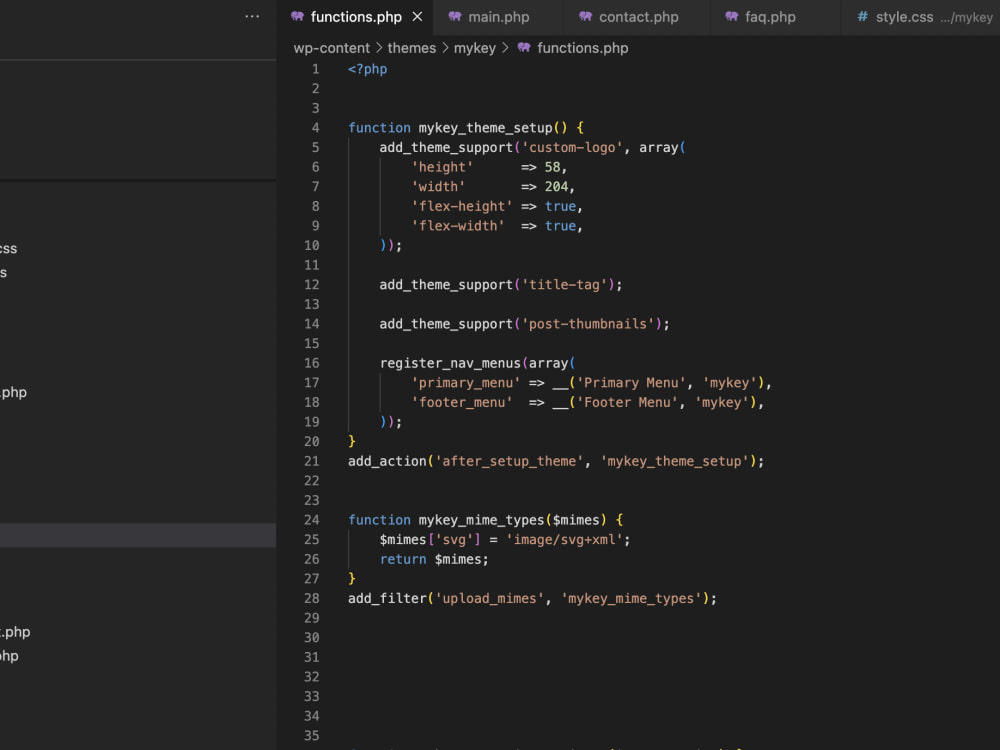Screen dimensions: 1000x750
Task: Click the 'mykey_theme_setup' function name on line 4
Action: click(x=485, y=128)
